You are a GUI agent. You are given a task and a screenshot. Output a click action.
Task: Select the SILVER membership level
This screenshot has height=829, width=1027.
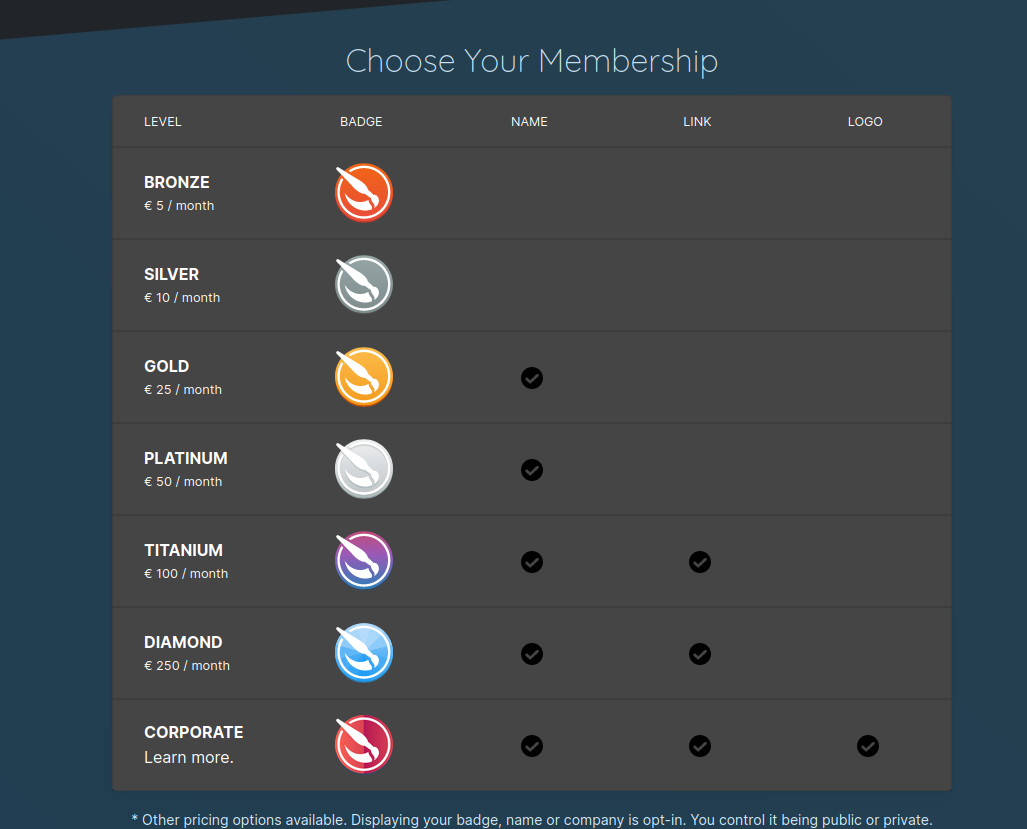172,274
